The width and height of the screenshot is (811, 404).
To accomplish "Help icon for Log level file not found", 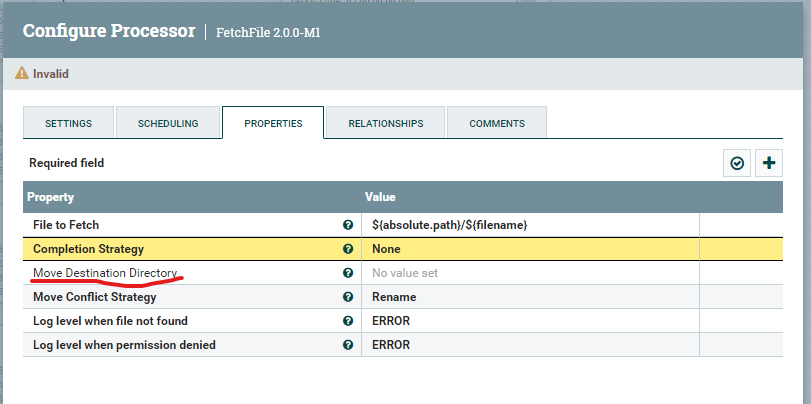I will (x=348, y=321).
